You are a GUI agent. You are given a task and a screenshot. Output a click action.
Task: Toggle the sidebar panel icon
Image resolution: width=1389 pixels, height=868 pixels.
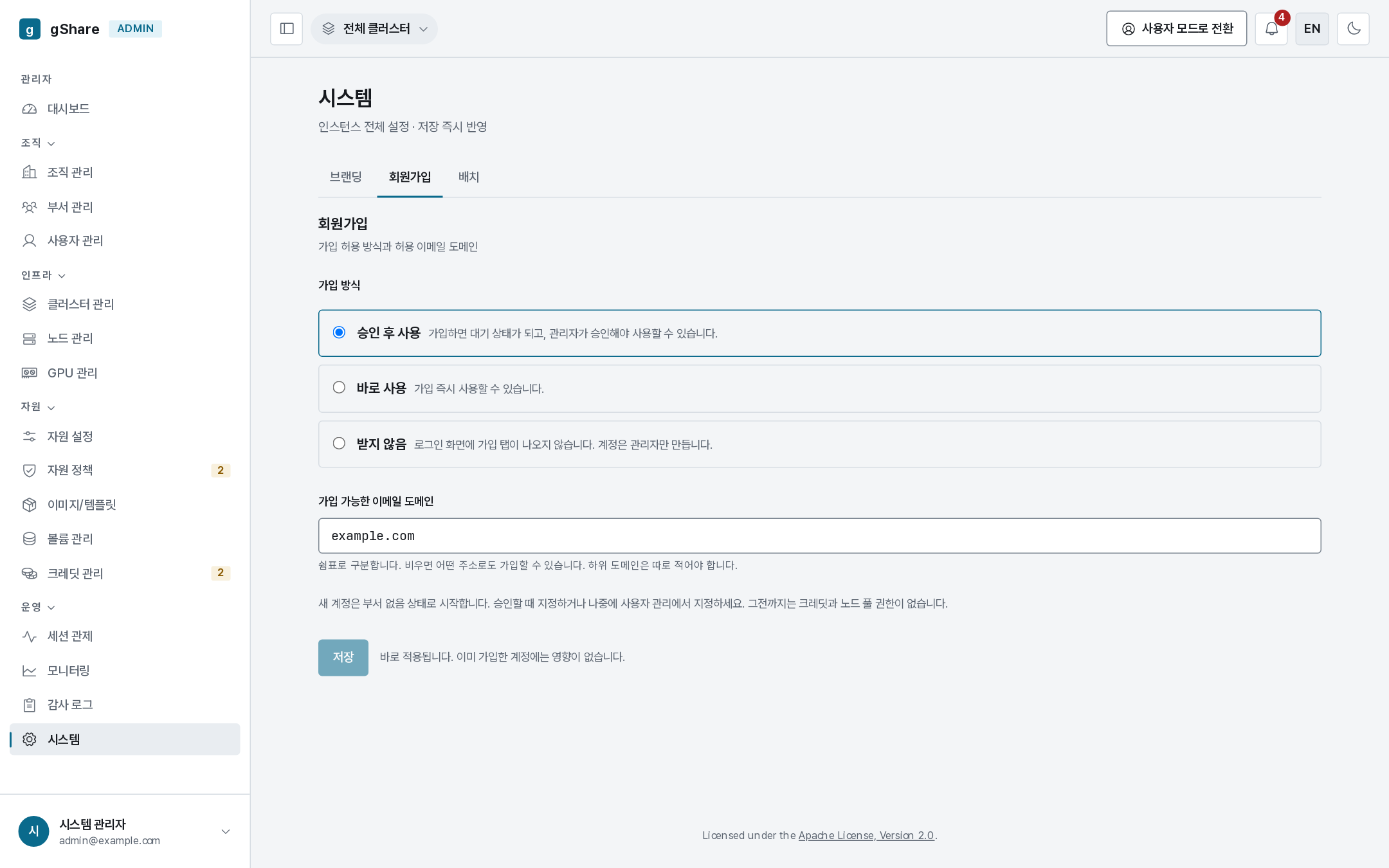287,29
